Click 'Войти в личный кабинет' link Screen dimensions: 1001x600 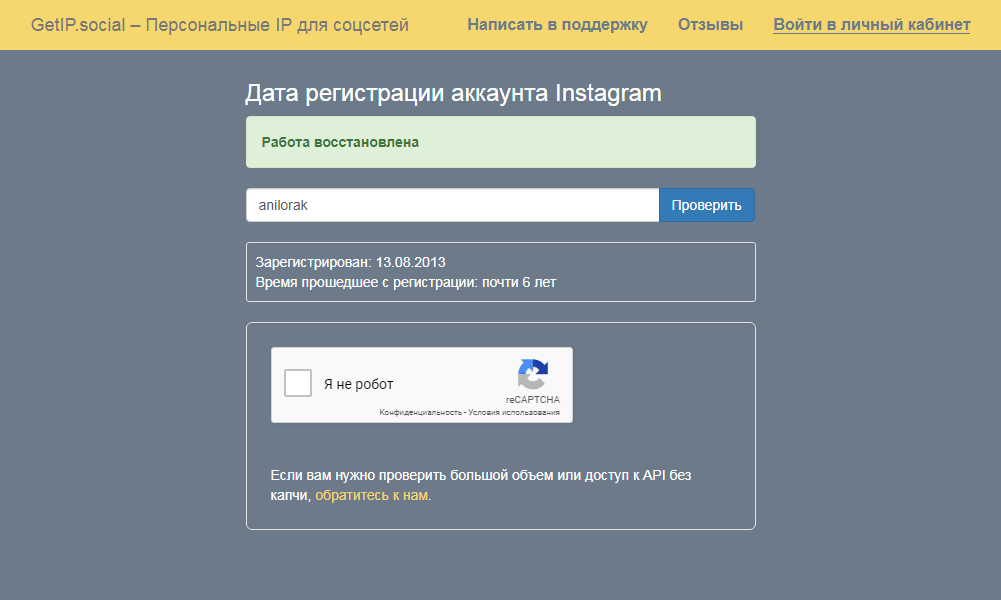point(871,25)
